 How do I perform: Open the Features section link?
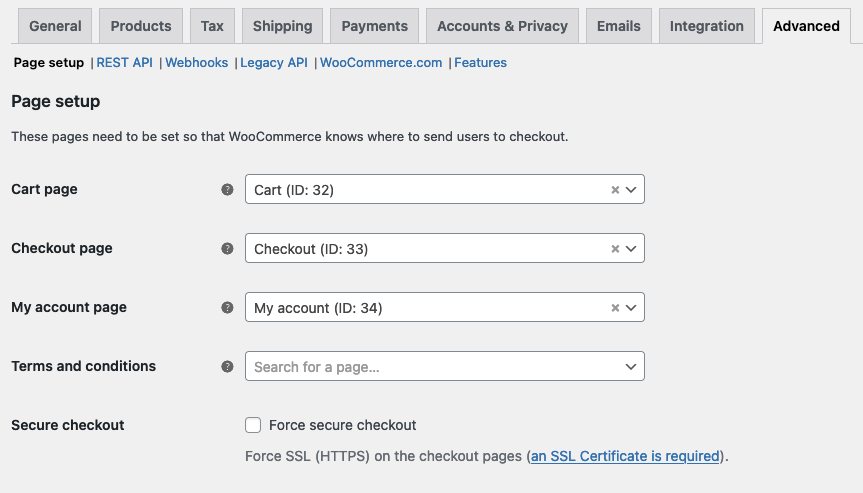point(480,63)
